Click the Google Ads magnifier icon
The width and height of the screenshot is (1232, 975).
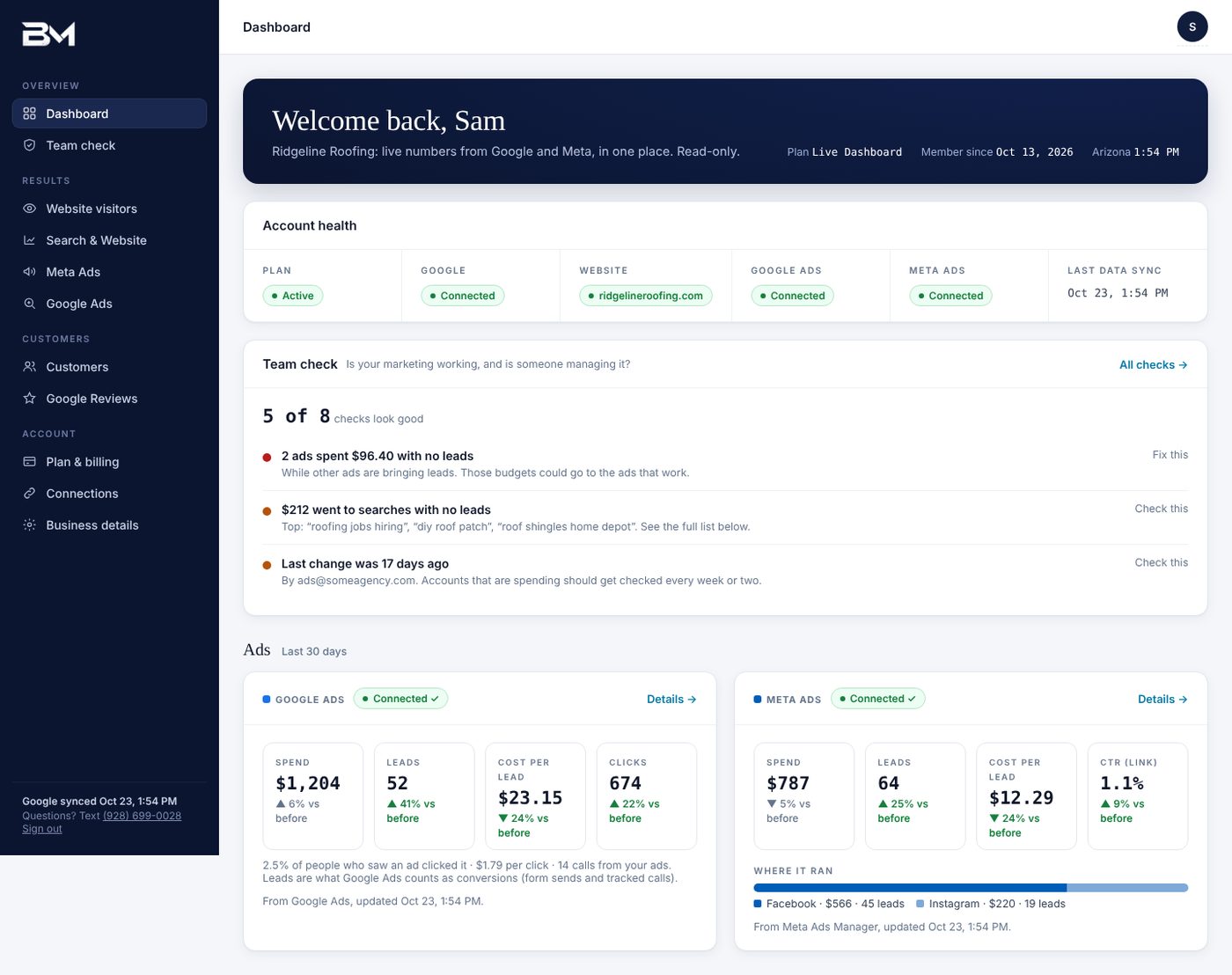pyautogui.click(x=29, y=304)
